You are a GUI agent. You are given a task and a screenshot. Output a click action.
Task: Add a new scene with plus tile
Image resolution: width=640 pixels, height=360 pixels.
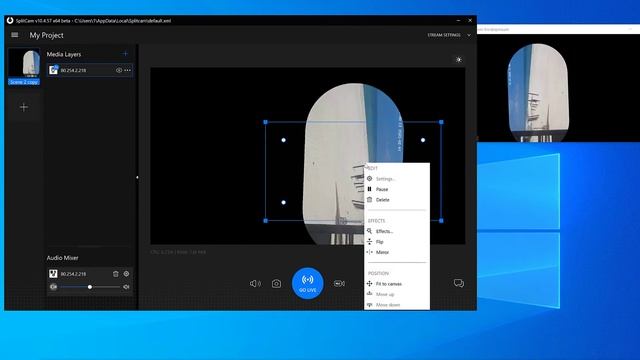tap(24, 107)
